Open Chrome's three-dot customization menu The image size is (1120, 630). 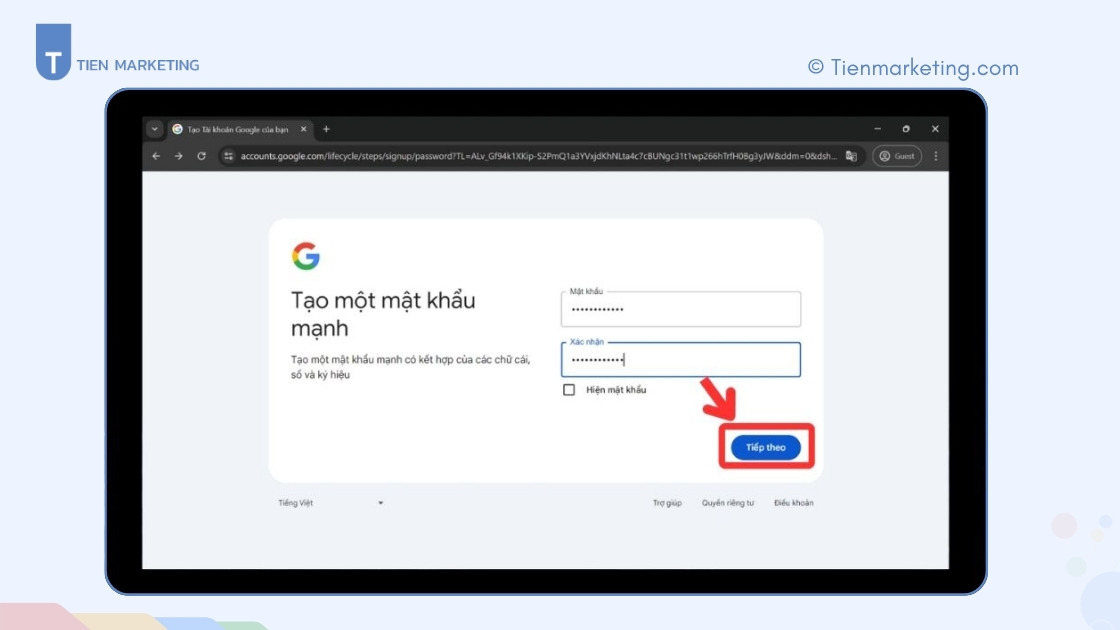point(936,156)
